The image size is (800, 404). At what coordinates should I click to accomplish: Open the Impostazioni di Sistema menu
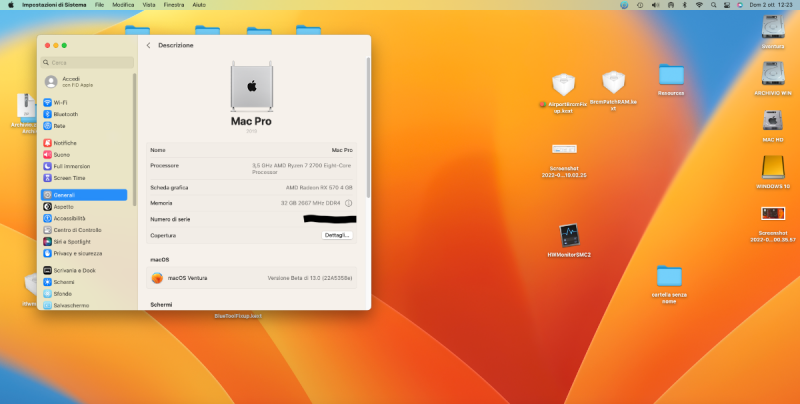click(54, 5)
